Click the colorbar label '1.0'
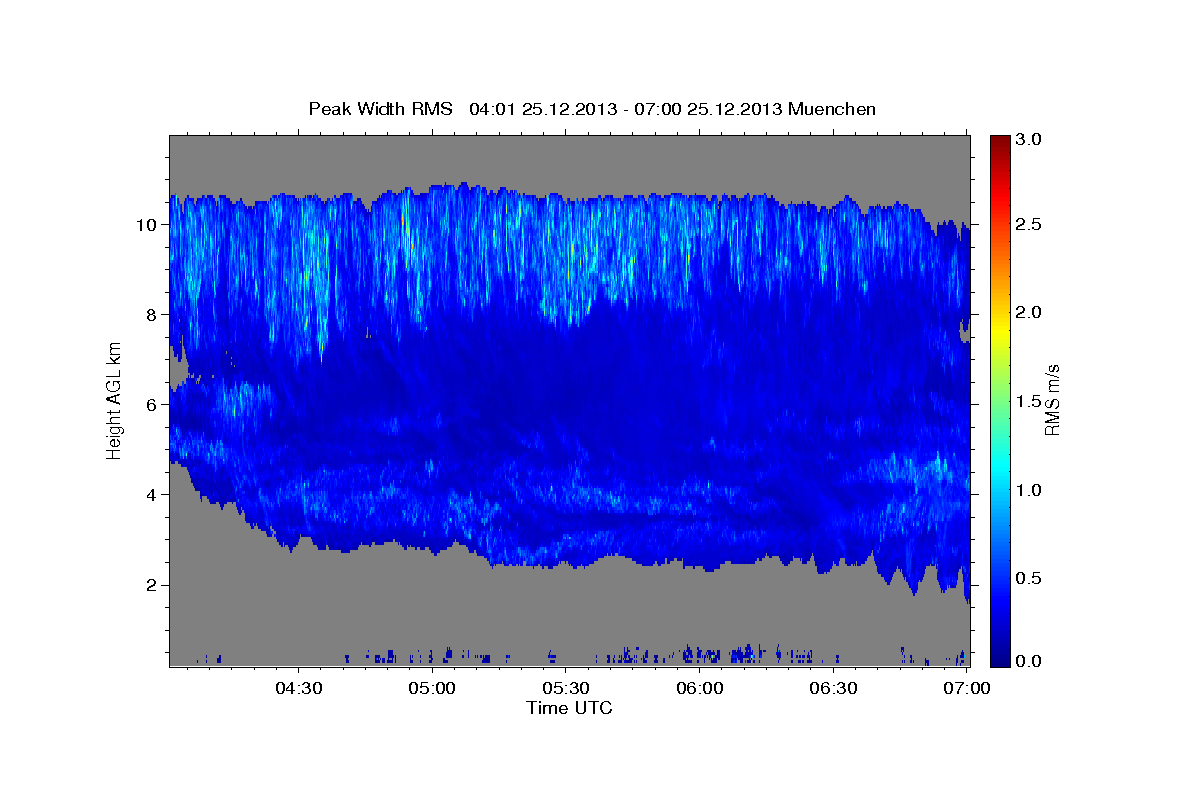1200x800 pixels. tap(1029, 490)
